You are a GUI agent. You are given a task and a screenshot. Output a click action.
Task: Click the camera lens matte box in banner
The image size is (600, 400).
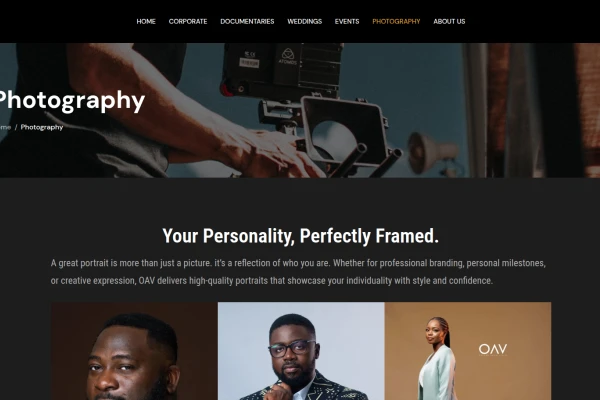pos(342,131)
